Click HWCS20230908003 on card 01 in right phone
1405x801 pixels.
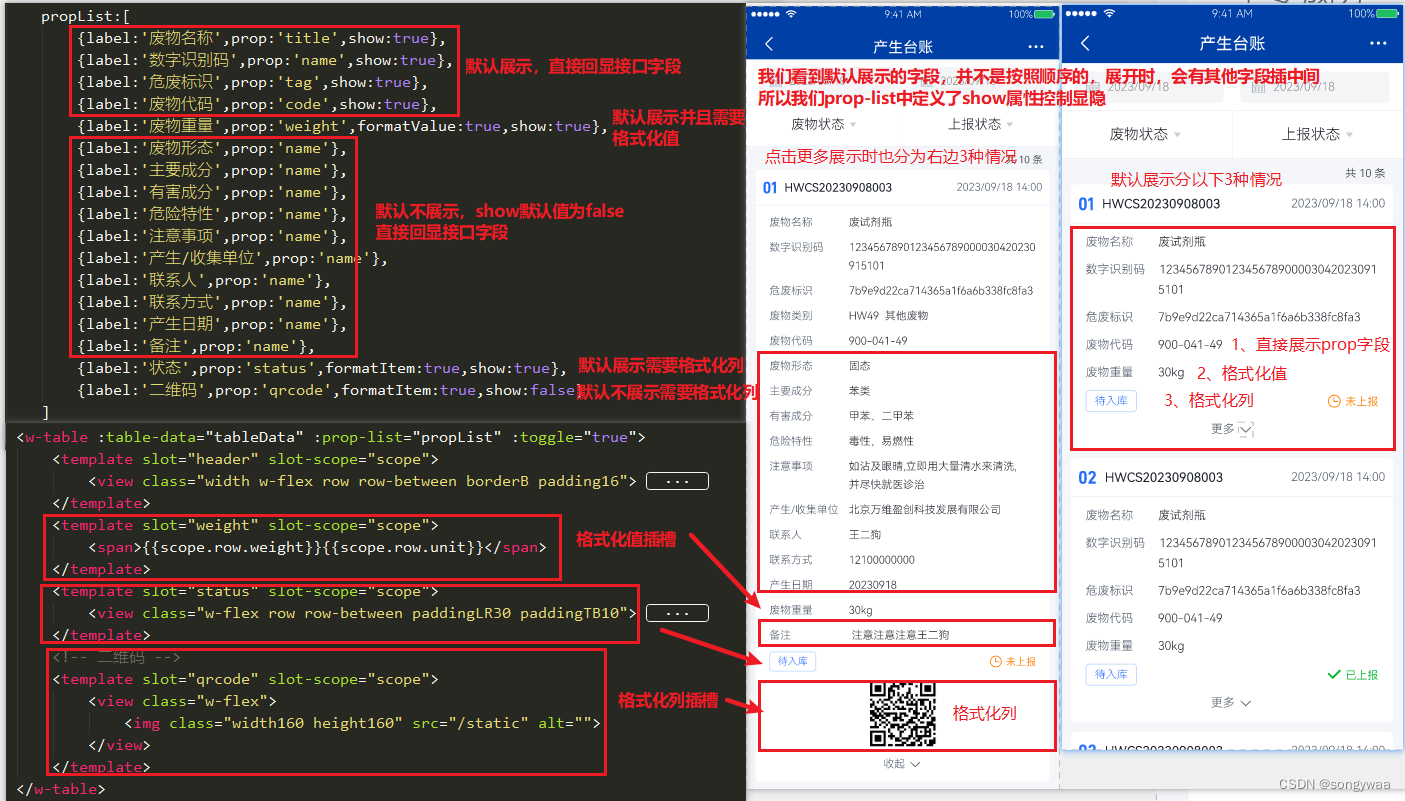pyautogui.click(x=1161, y=203)
